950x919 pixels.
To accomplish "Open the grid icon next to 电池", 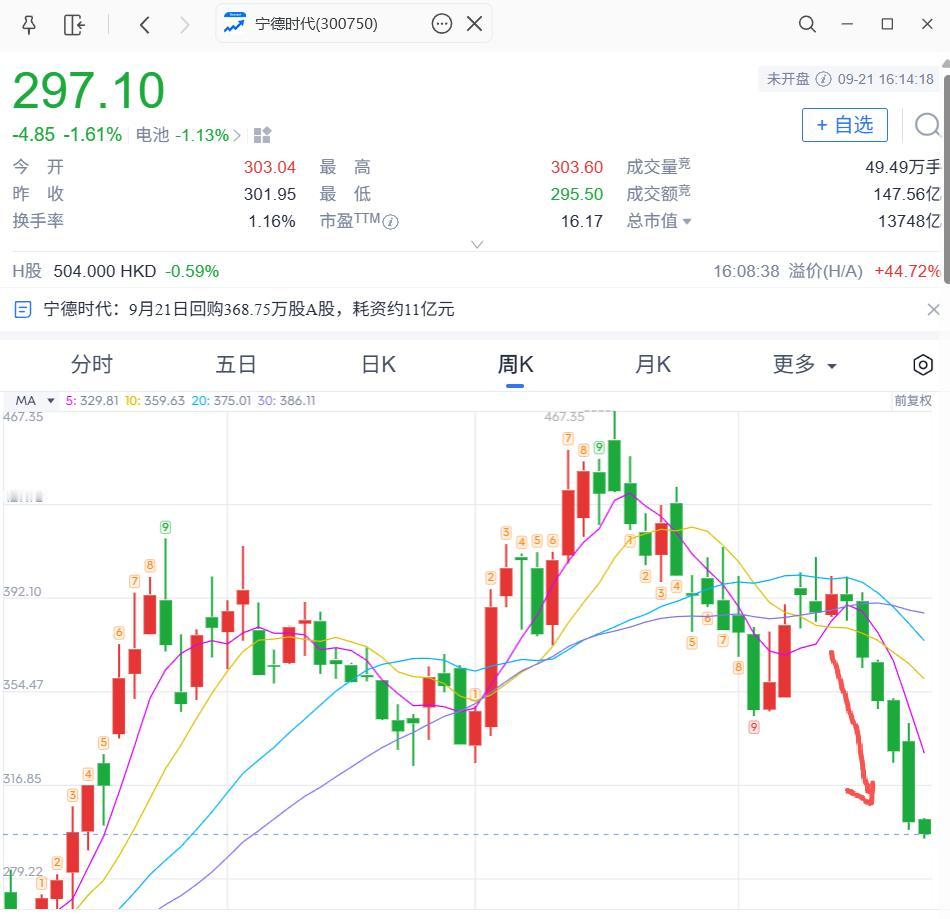I will 262,135.
